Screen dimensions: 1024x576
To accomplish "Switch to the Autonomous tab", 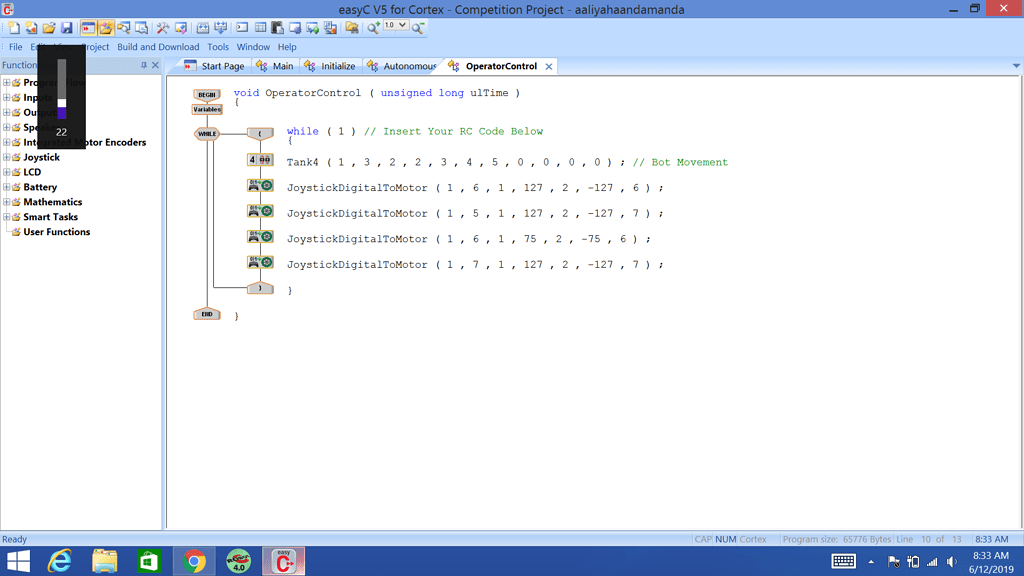I will coord(403,64).
